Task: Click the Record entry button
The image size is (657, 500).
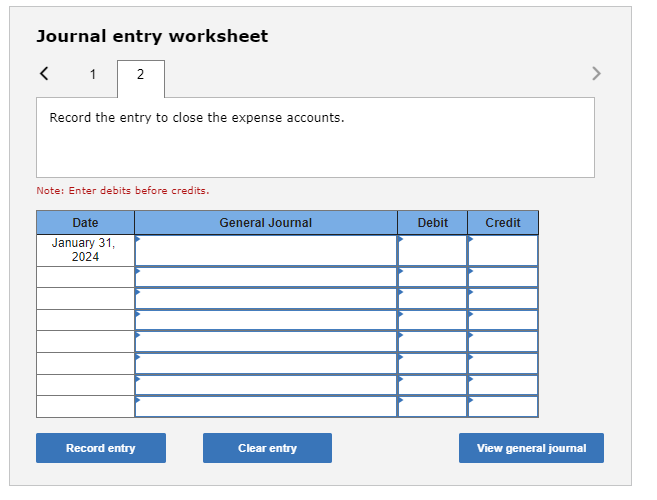Action: coord(101,448)
